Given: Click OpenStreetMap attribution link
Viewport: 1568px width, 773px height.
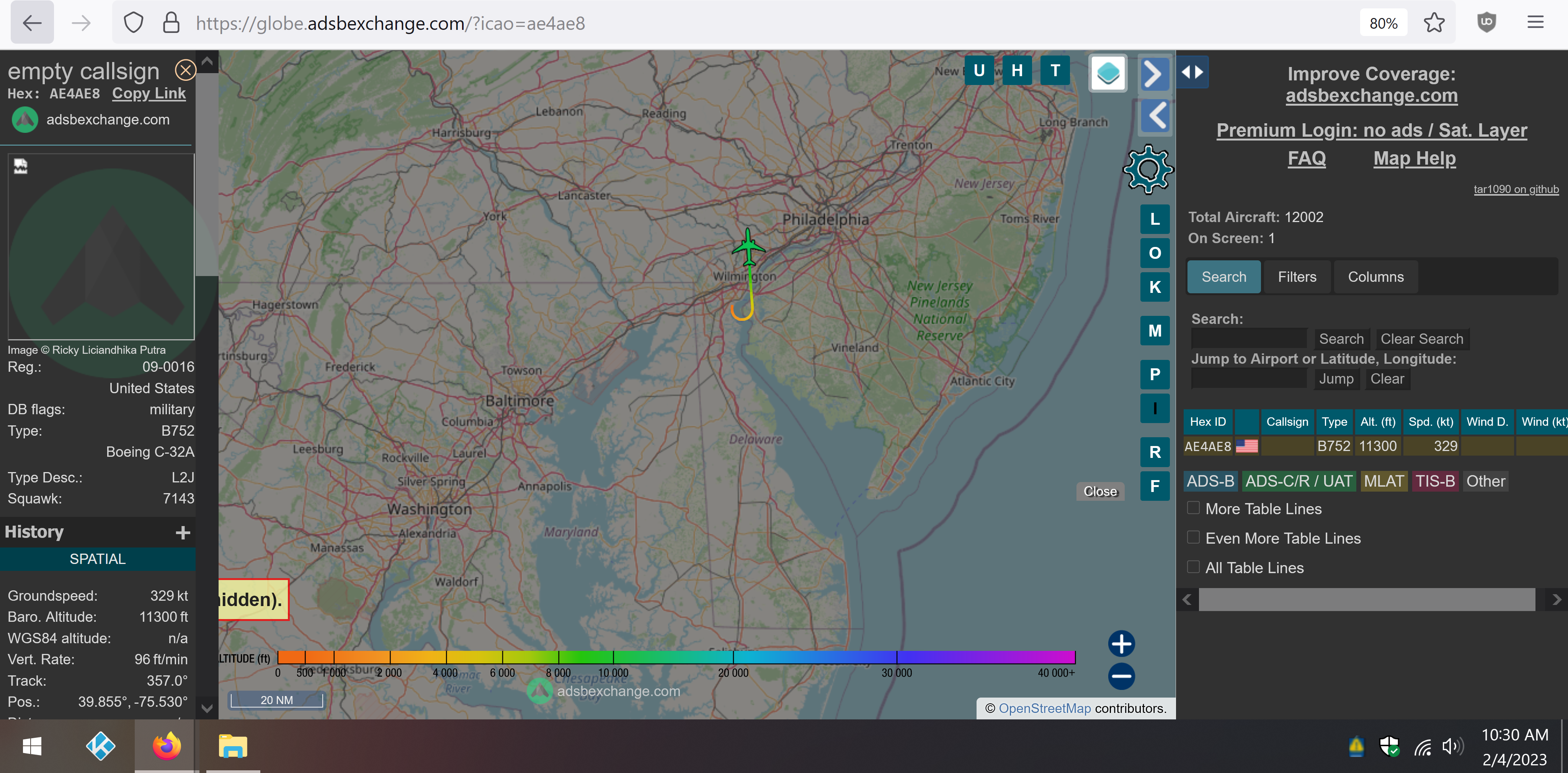Looking at the screenshot, I should [x=1045, y=708].
